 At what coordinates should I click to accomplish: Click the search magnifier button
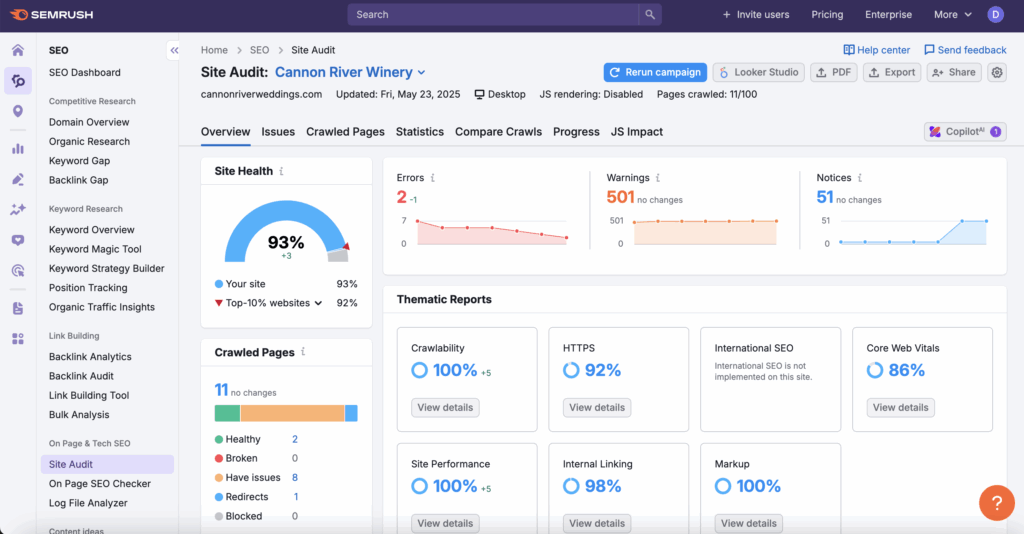(x=650, y=14)
